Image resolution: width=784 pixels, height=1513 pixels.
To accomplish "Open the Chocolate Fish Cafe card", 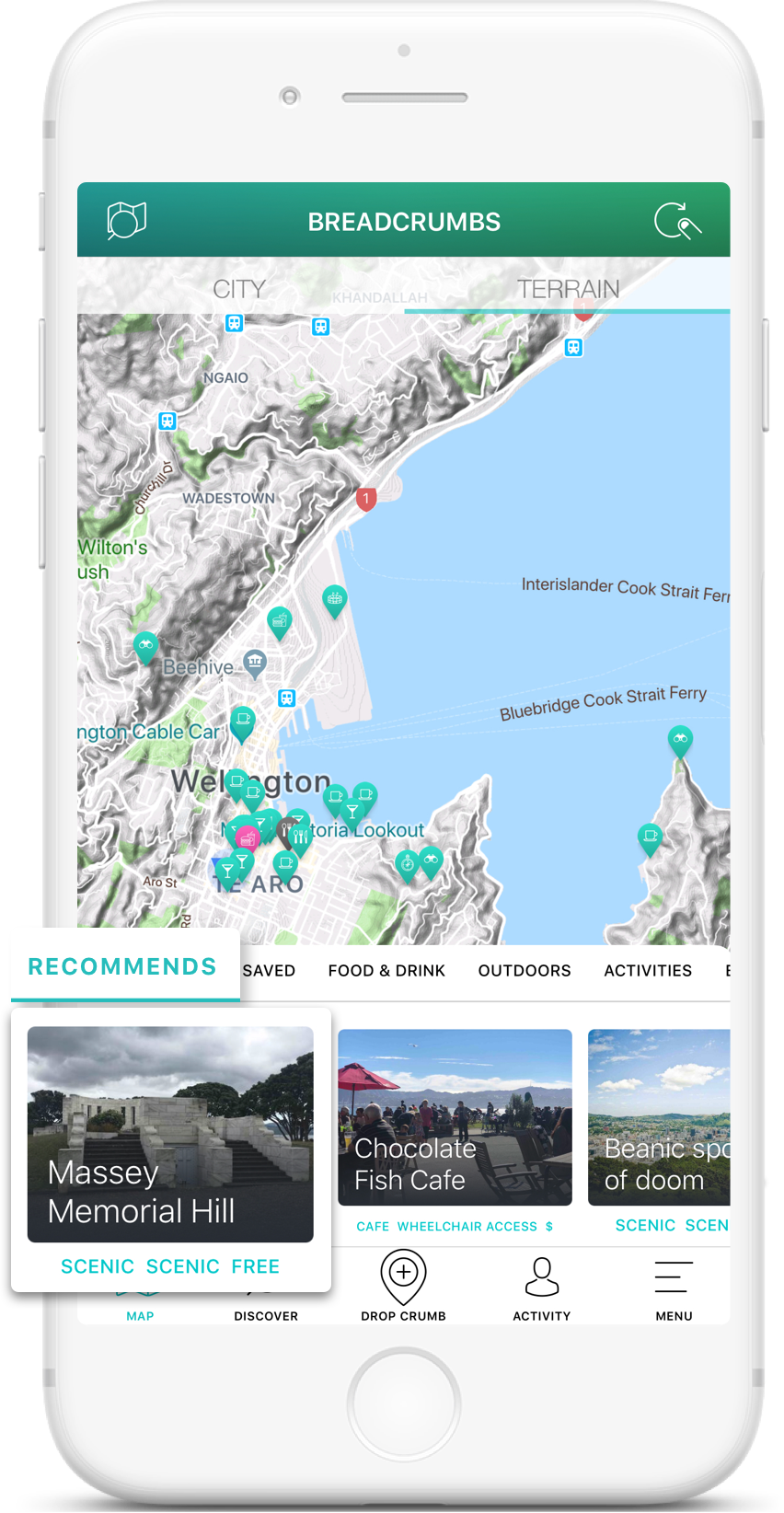I will (x=455, y=1117).
